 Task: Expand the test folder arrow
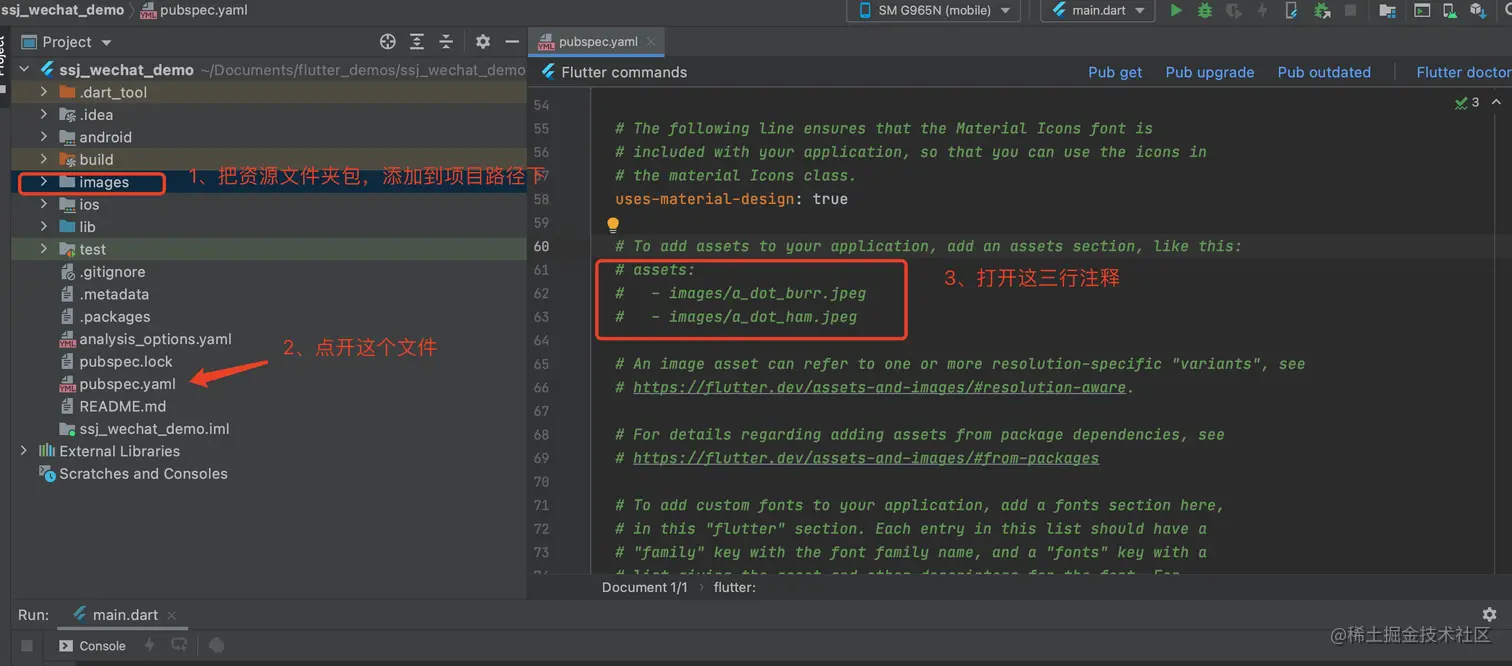(44, 249)
